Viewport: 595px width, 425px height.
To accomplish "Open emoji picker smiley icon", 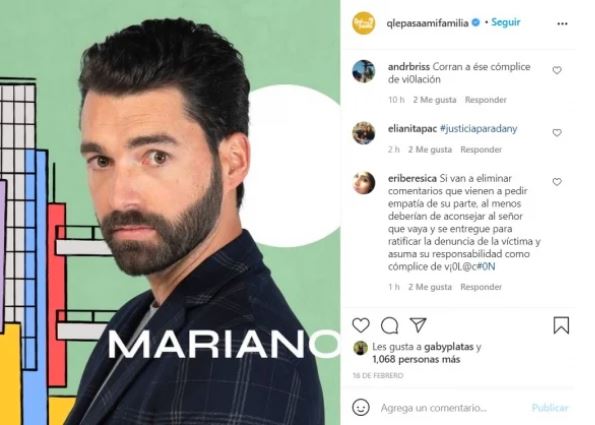I will pos(360,408).
